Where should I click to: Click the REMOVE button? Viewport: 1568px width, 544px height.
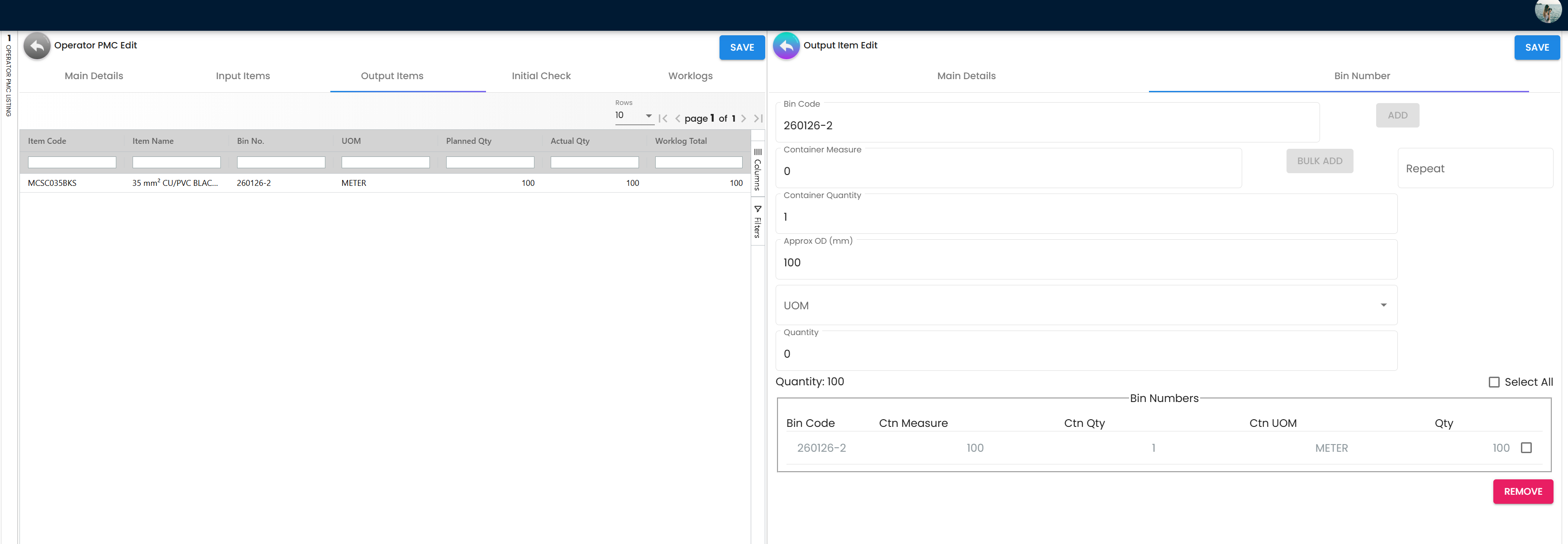click(x=1523, y=491)
